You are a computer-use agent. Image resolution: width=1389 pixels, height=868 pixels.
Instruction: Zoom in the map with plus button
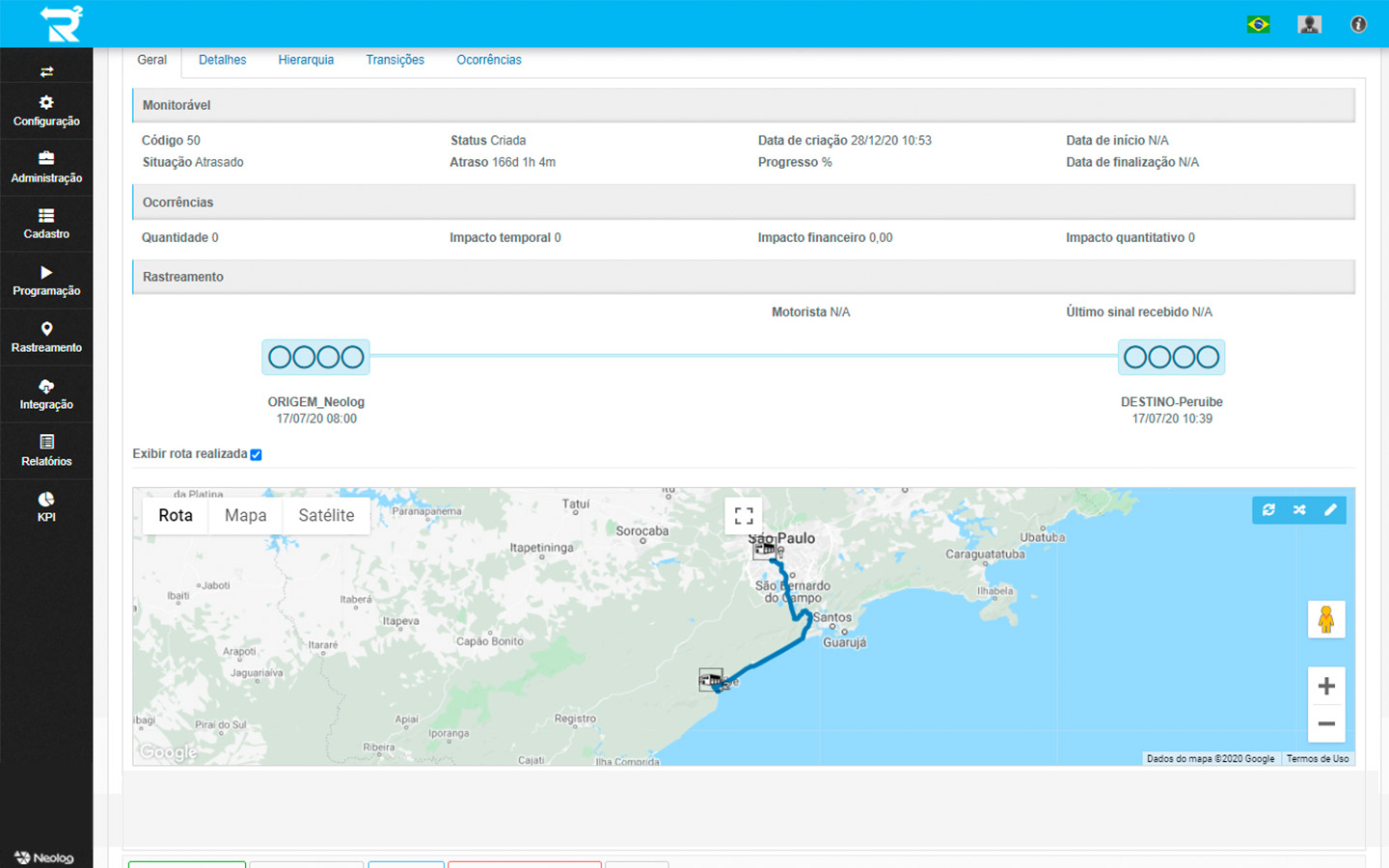pos(1326,686)
